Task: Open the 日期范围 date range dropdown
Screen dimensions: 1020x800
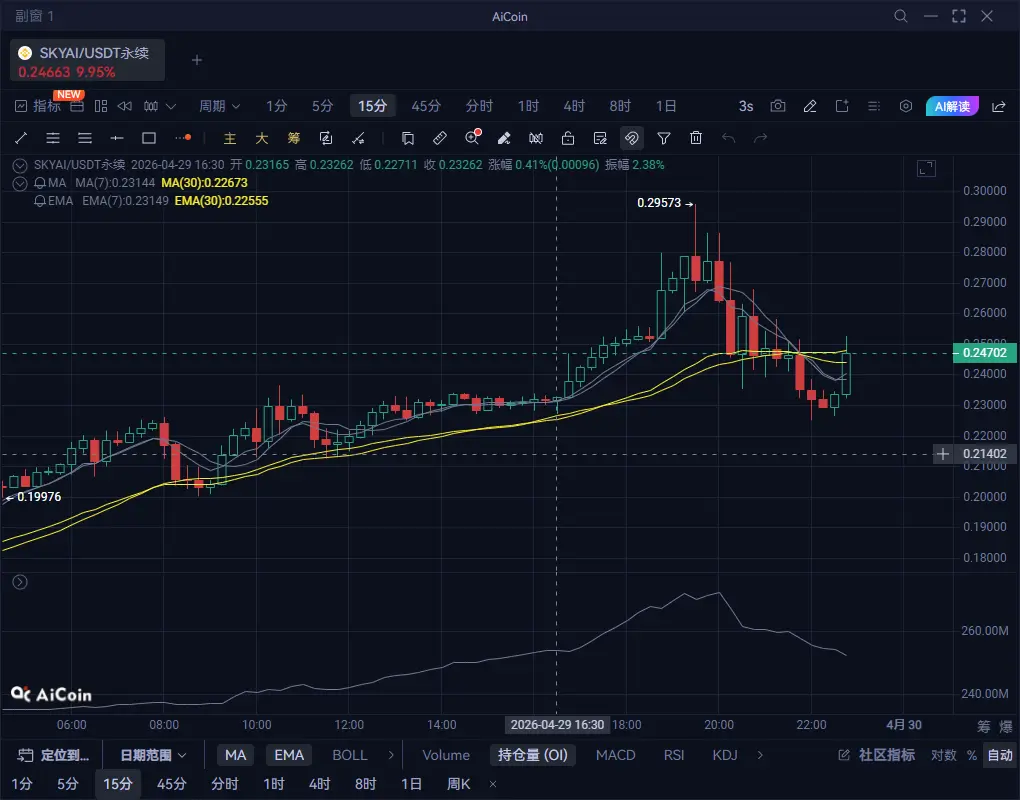Action: [153, 755]
